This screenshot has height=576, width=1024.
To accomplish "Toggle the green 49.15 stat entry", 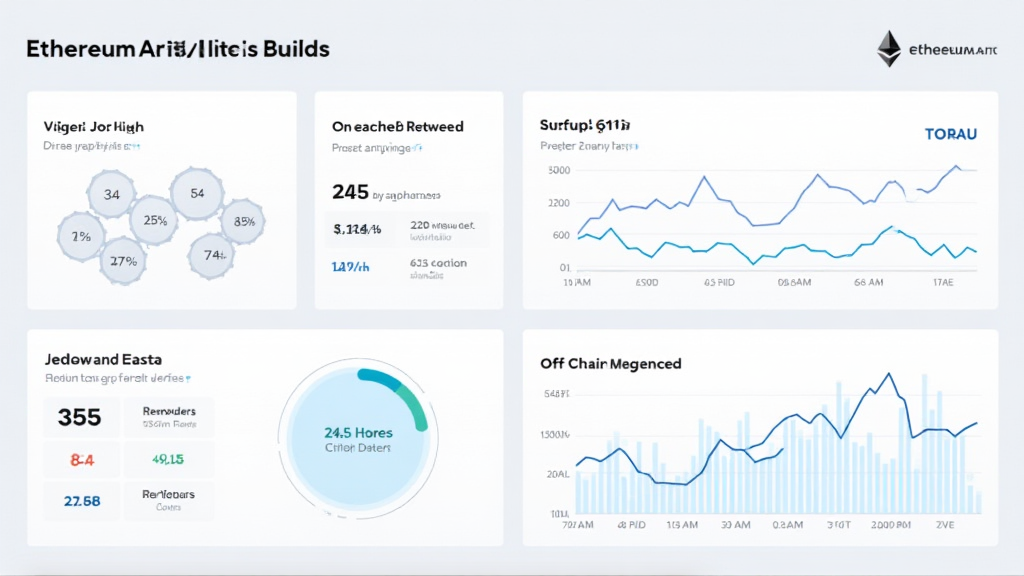I will pos(168,459).
